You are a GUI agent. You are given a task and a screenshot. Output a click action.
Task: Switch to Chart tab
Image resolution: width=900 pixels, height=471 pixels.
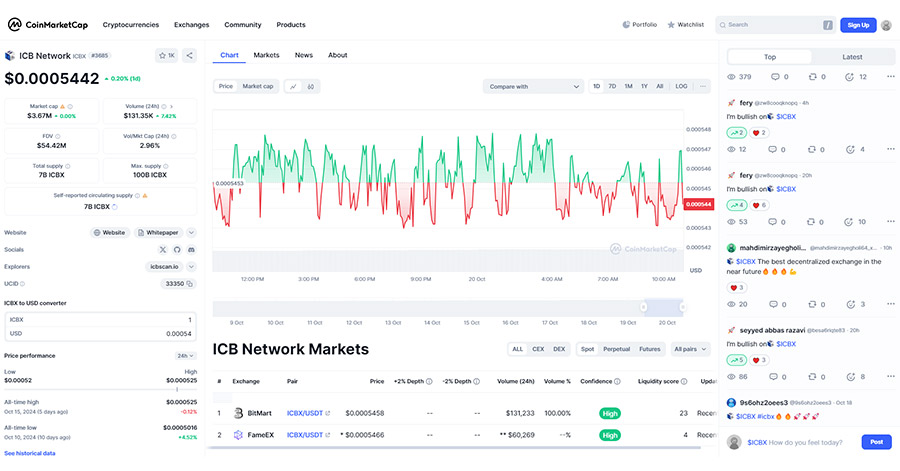tap(229, 55)
